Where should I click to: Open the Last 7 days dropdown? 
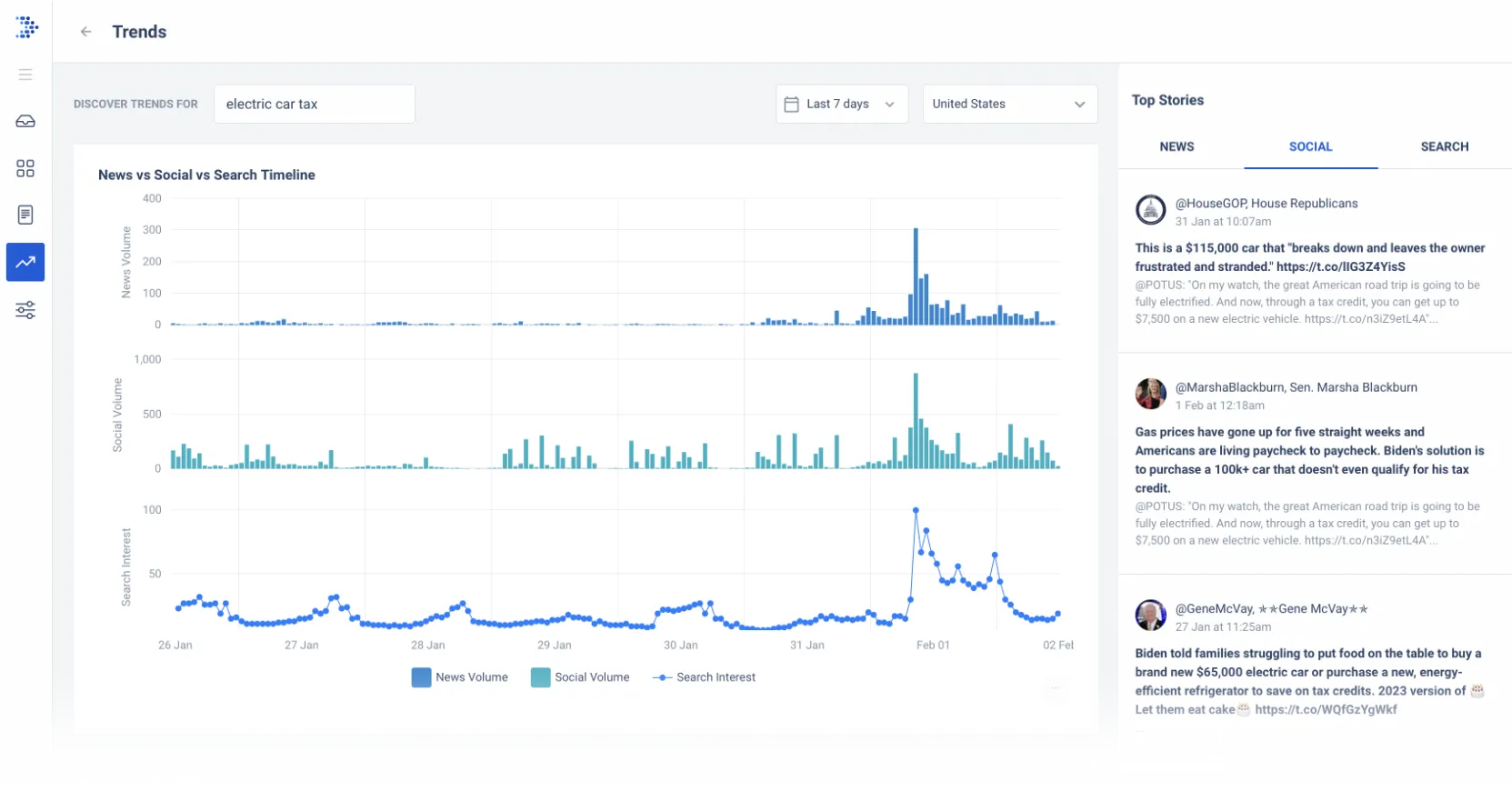[842, 104]
